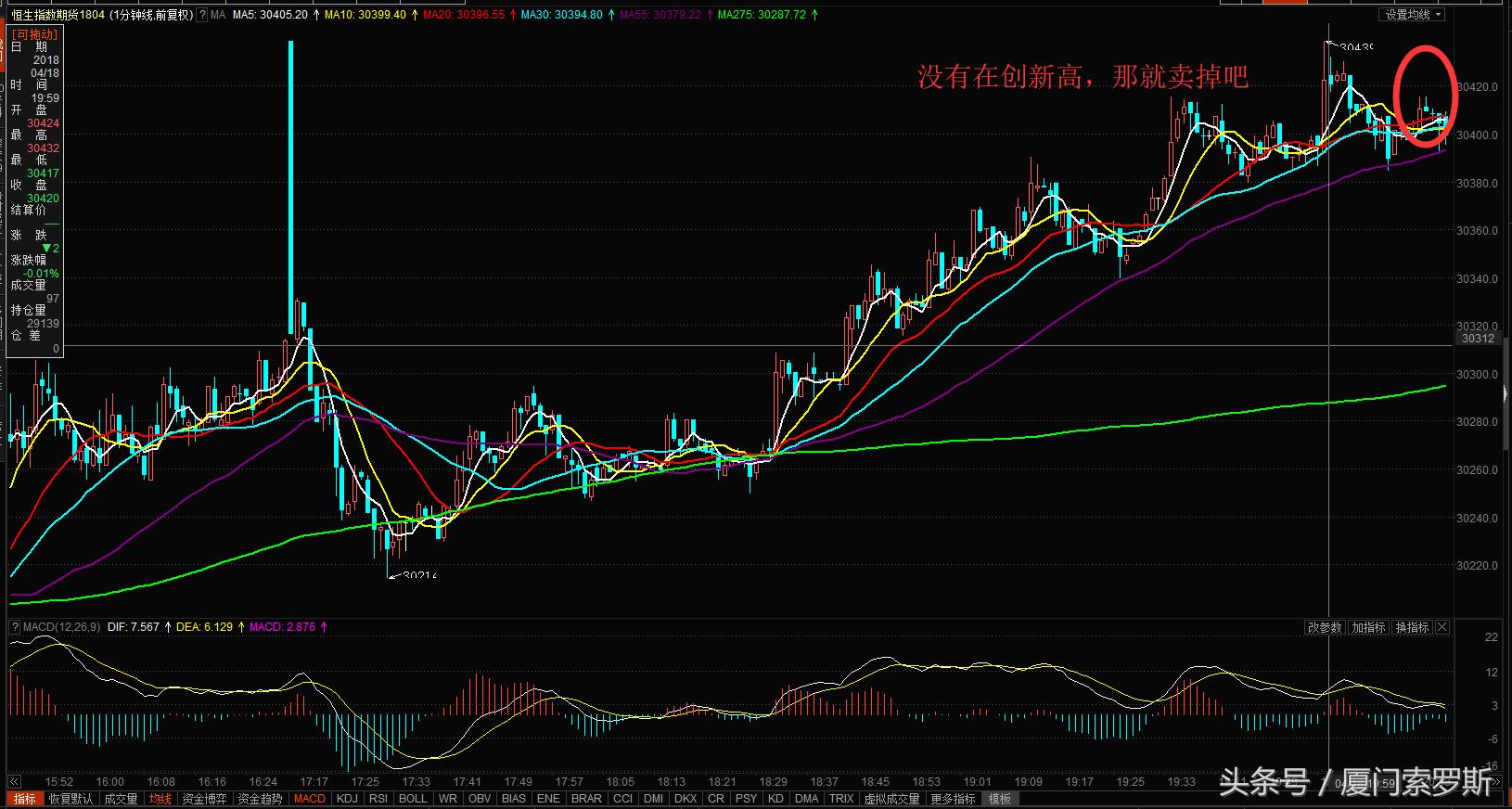Click the right-edge panel expand arrow
1512x809 pixels.
[1506, 394]
